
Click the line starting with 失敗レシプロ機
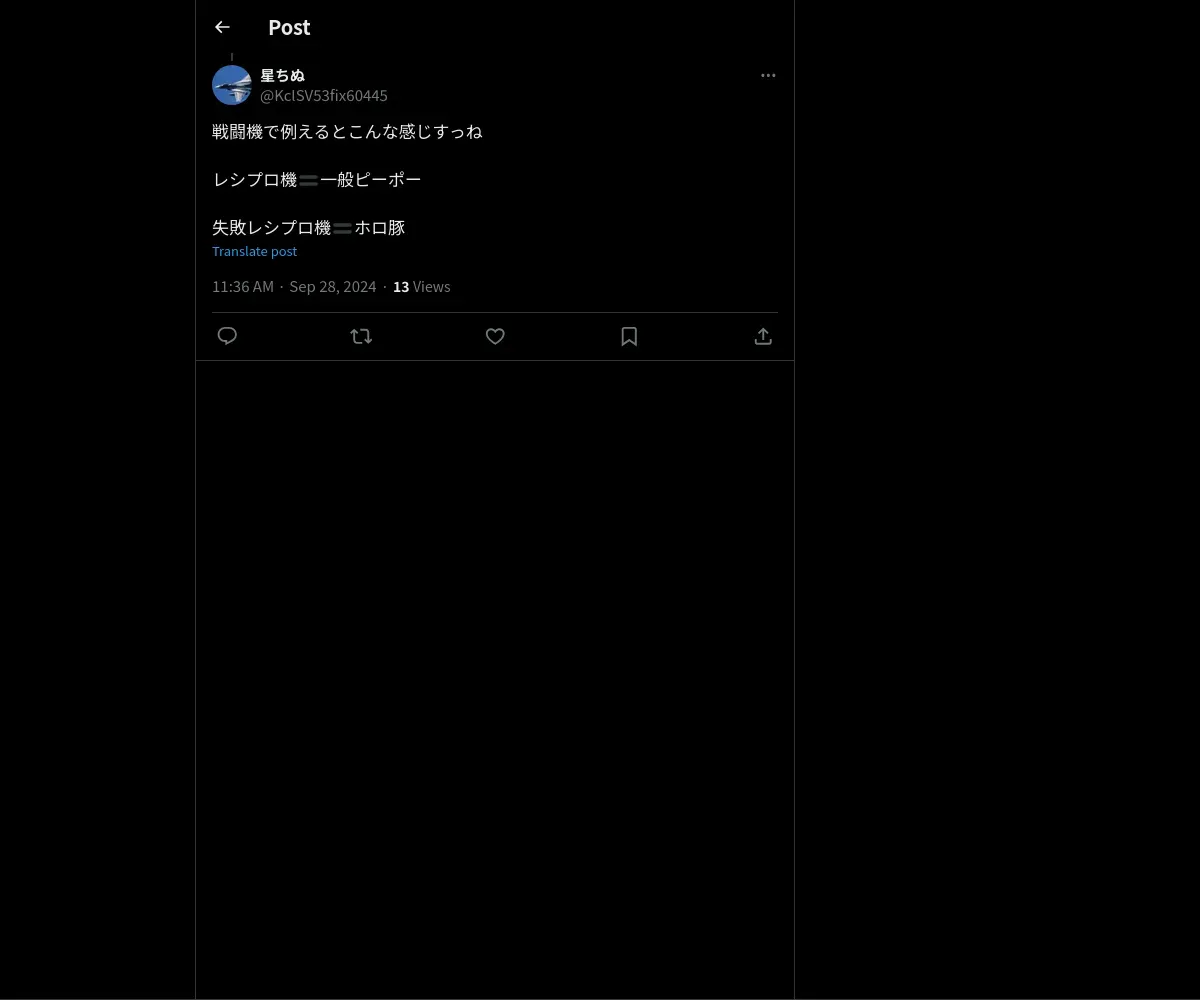pyautogui.click(x=308, y=227)
